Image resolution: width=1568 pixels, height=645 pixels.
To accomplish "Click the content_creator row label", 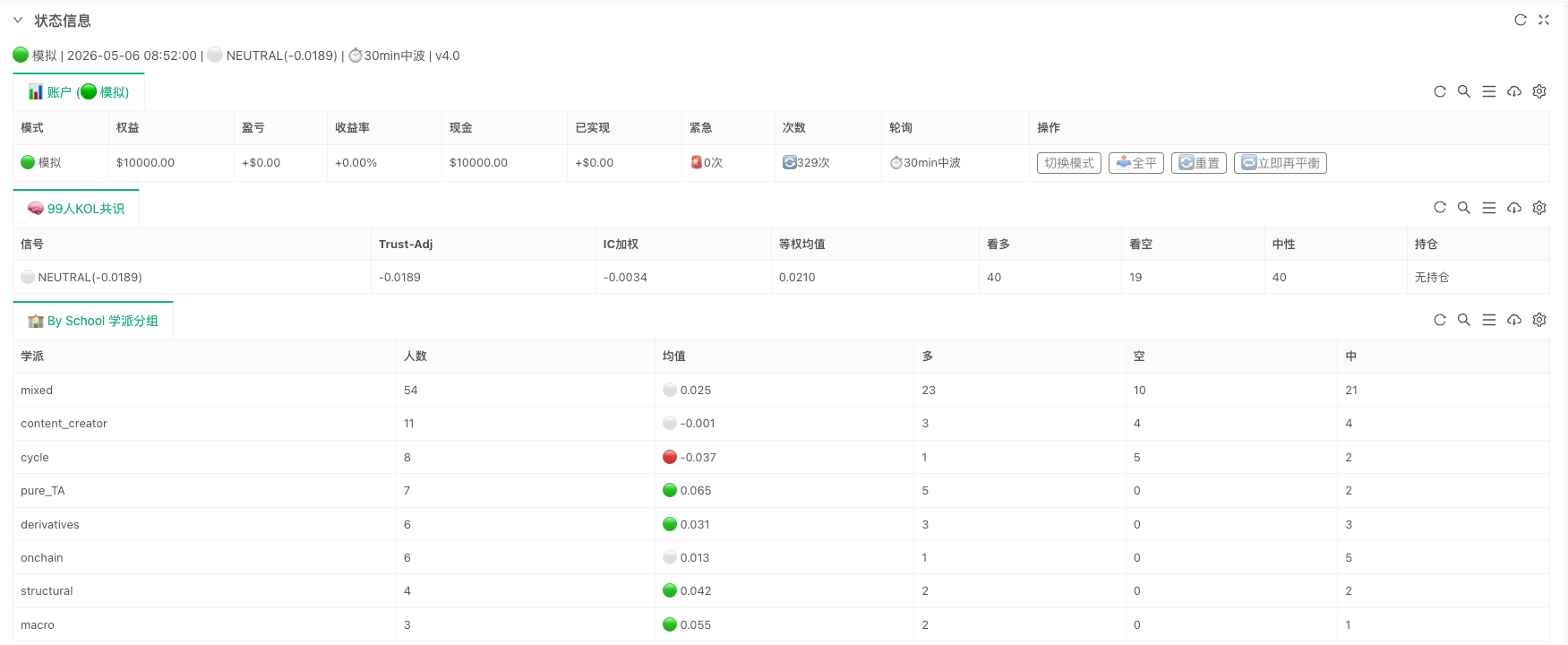I will 64,424.
